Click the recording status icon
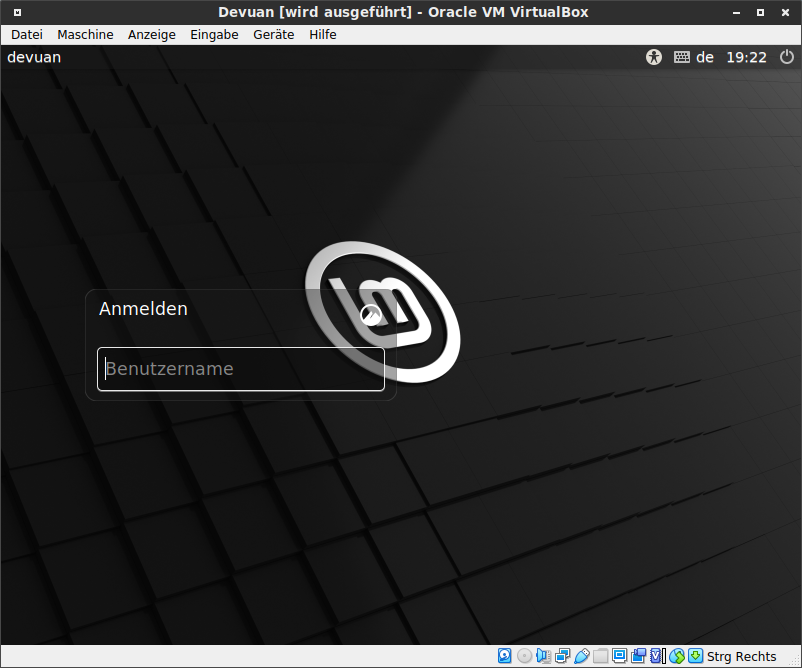This screenshot has height=668, width=802. 638,656
